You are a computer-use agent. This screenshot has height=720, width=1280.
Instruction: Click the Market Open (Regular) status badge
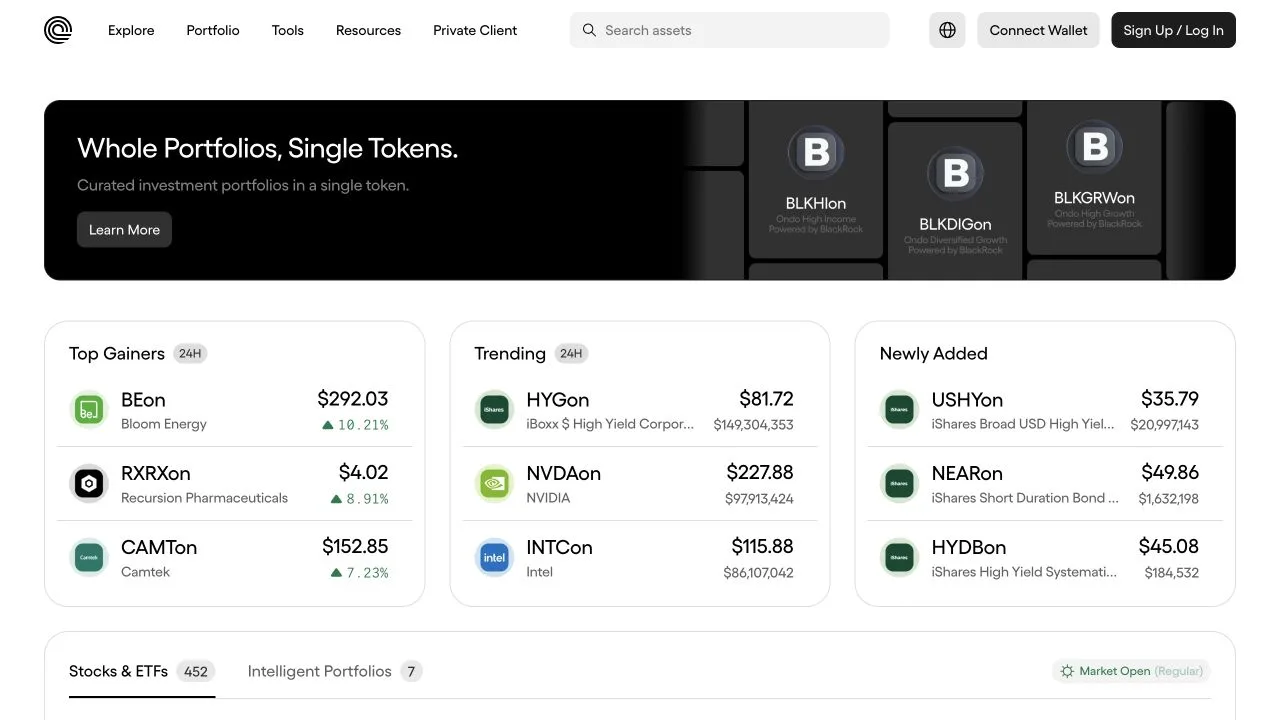(x=1131, y=671)
